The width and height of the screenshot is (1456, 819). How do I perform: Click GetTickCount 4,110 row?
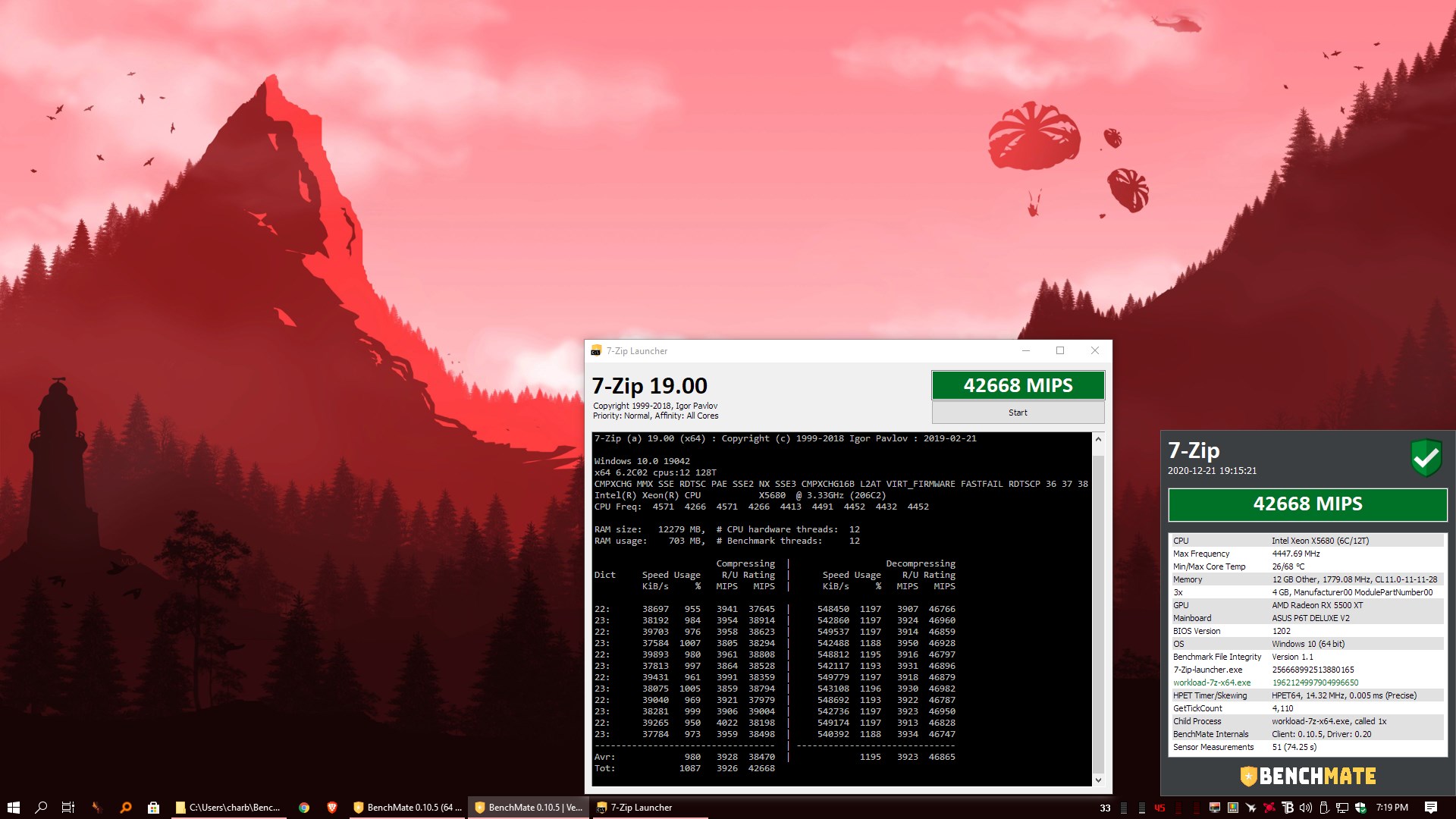tap(1307, 708)
